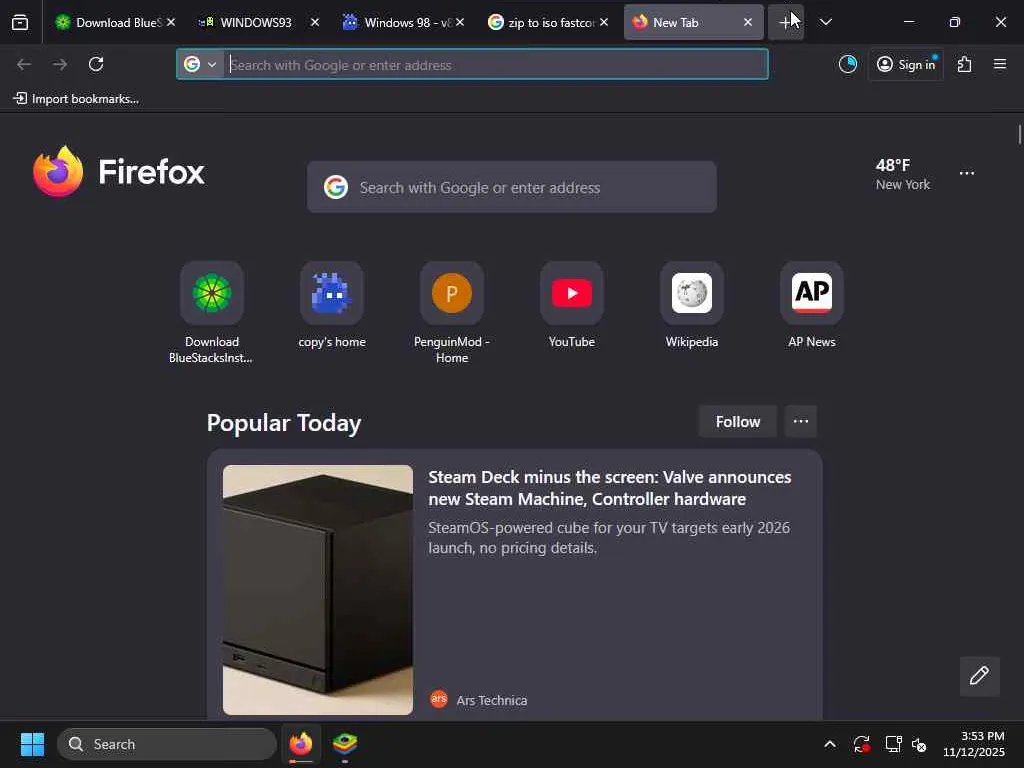
Task: Go forward one page
Action: (x=60, y=64)
